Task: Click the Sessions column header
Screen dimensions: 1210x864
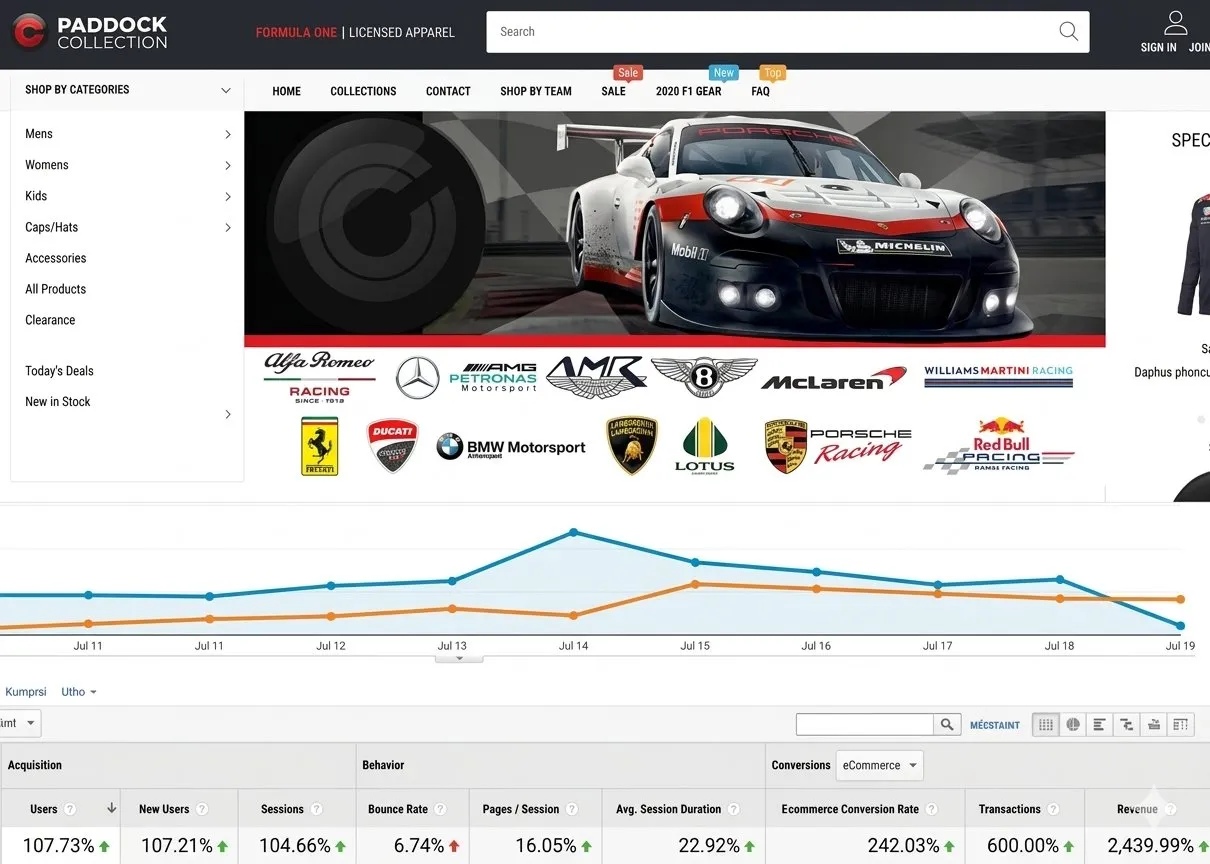Action: 282,809
